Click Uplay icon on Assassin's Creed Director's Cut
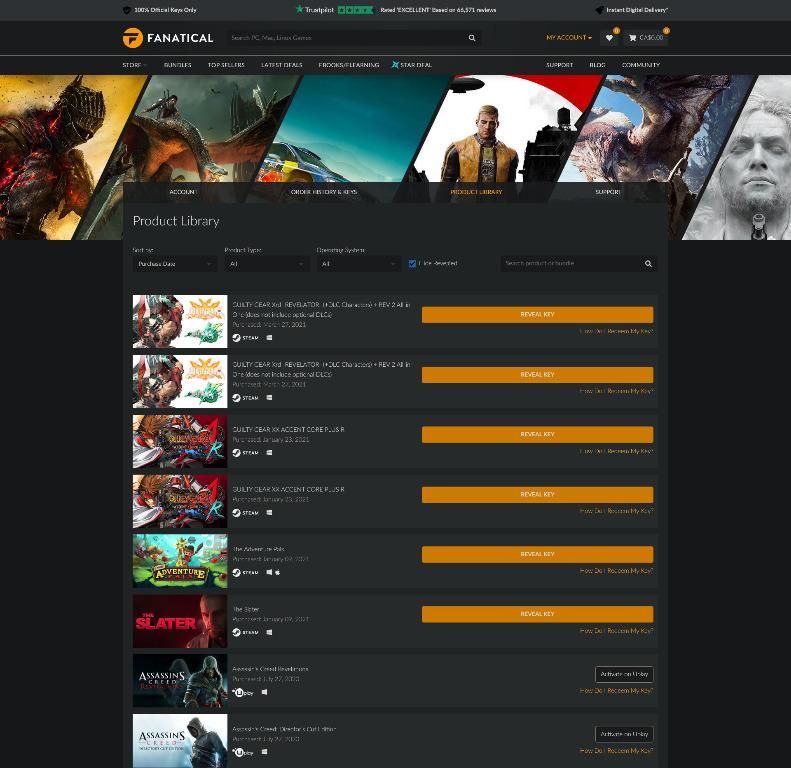The image size is (791, 768). point(243,752)
